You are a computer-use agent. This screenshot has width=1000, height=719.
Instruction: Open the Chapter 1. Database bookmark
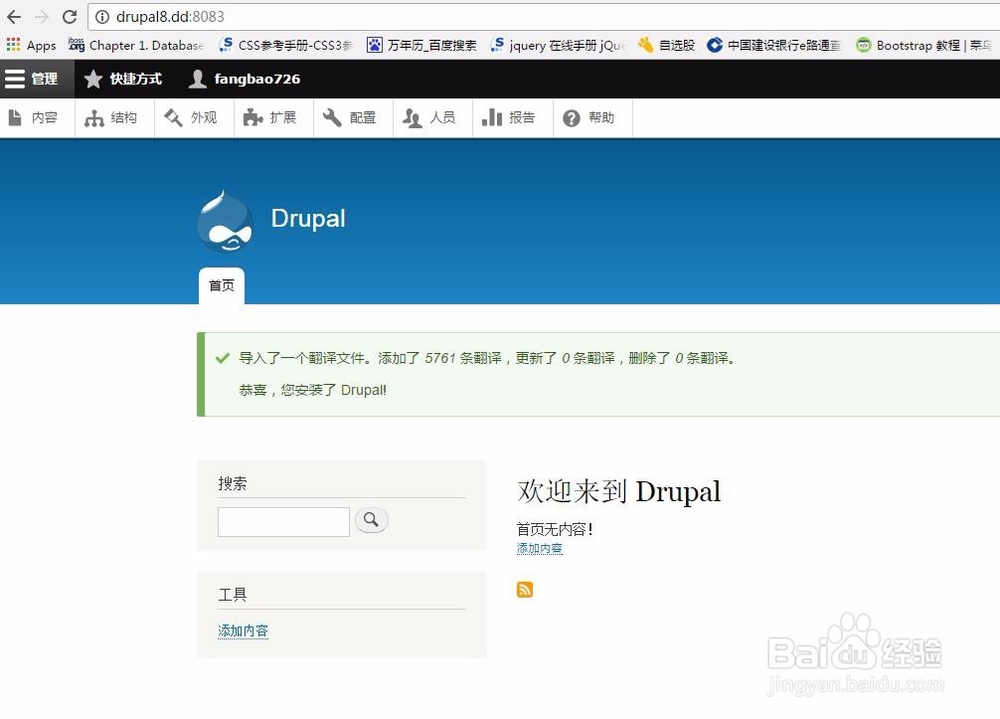tap(136, 45)
